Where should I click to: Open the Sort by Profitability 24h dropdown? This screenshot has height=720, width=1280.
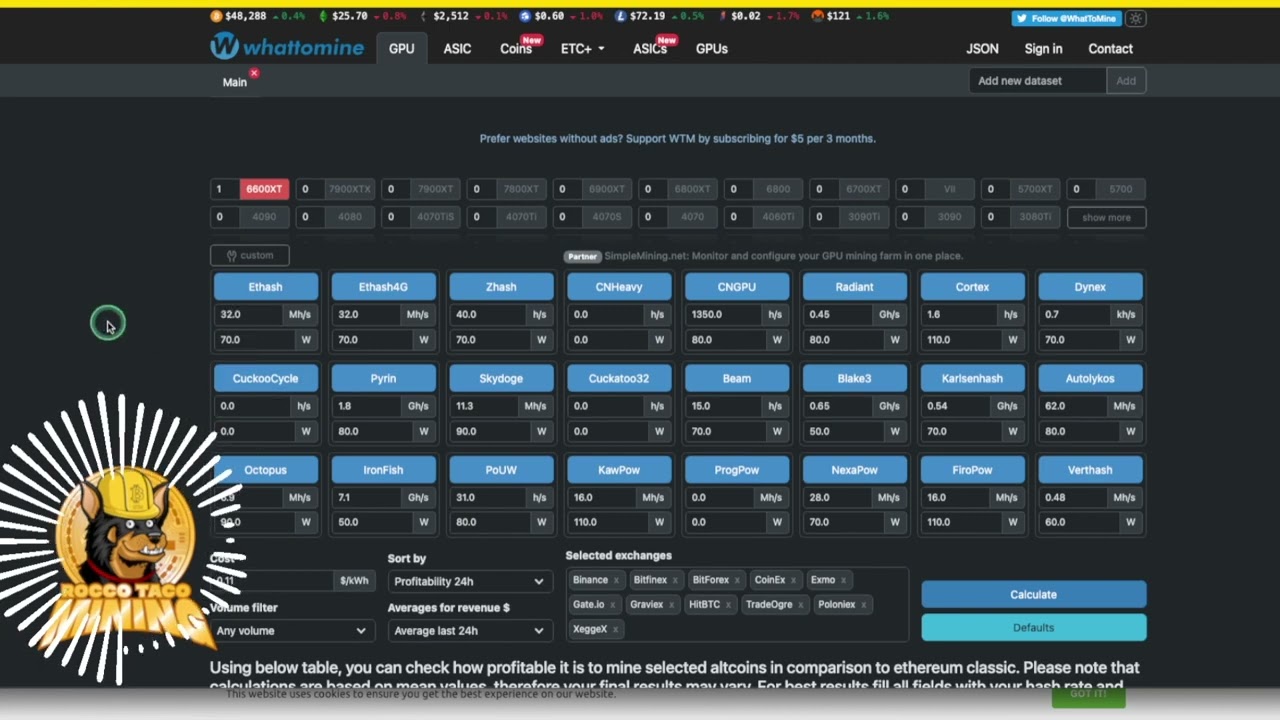469,581
